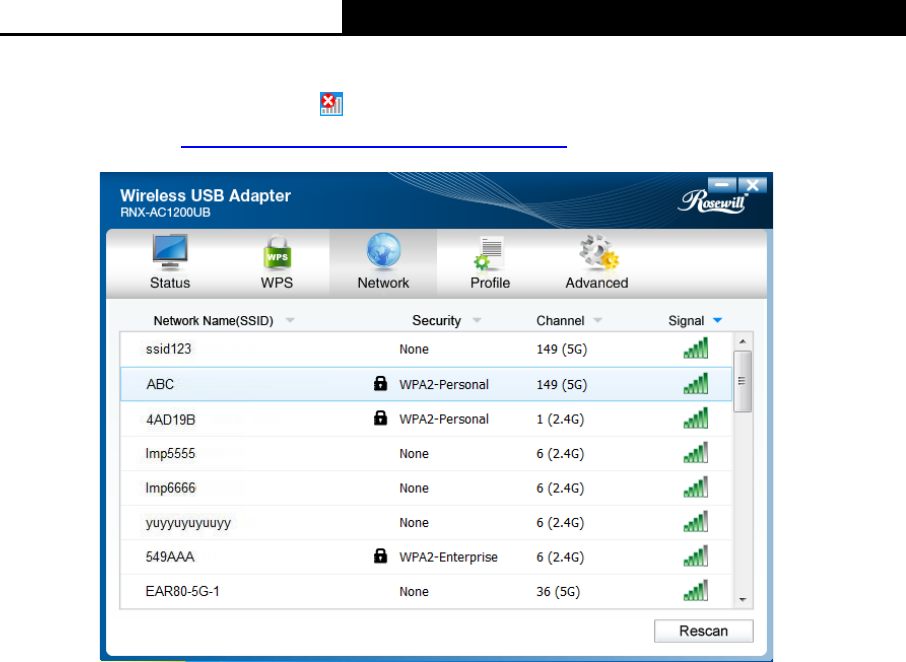Click the Rosewill logo

[x=713, y=201]
